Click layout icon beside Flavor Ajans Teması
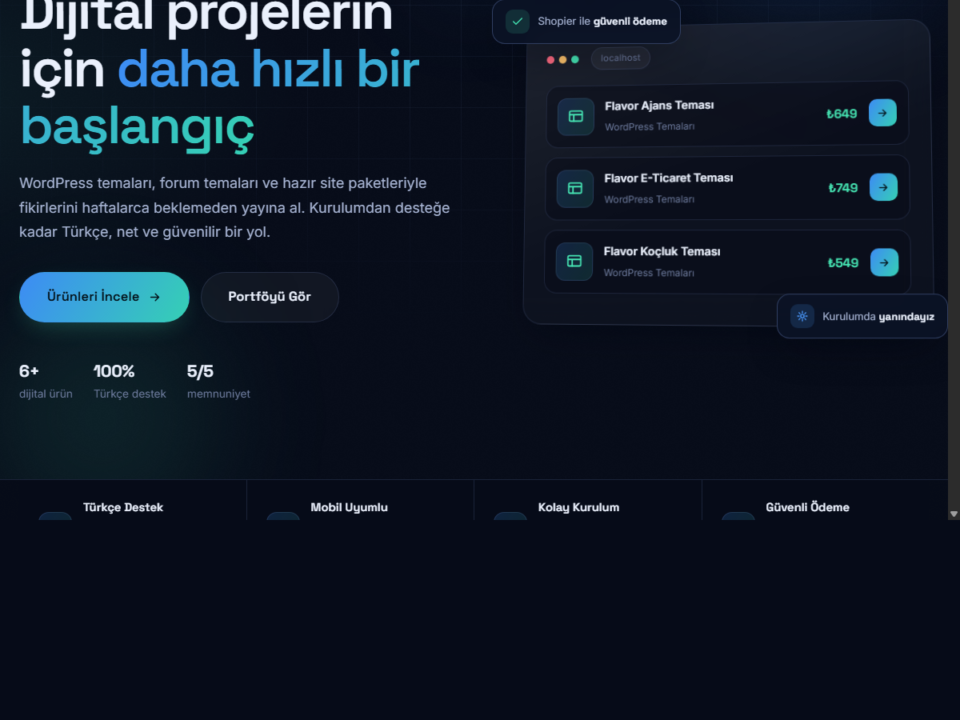The image size is (960, 720). pyautogui.click(x=576, y=116)
